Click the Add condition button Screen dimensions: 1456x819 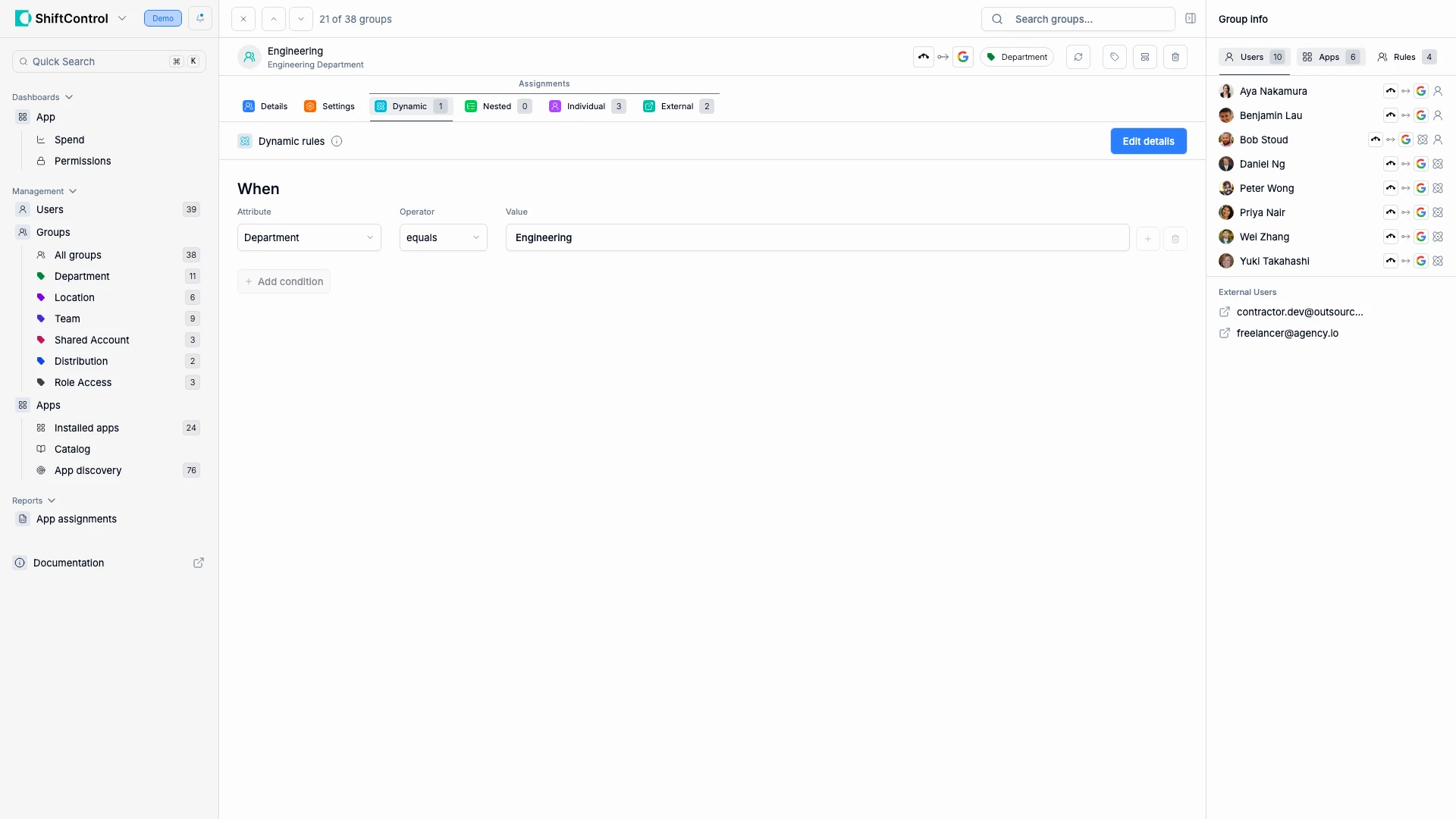pyautogui.click(x=284, y=281)
